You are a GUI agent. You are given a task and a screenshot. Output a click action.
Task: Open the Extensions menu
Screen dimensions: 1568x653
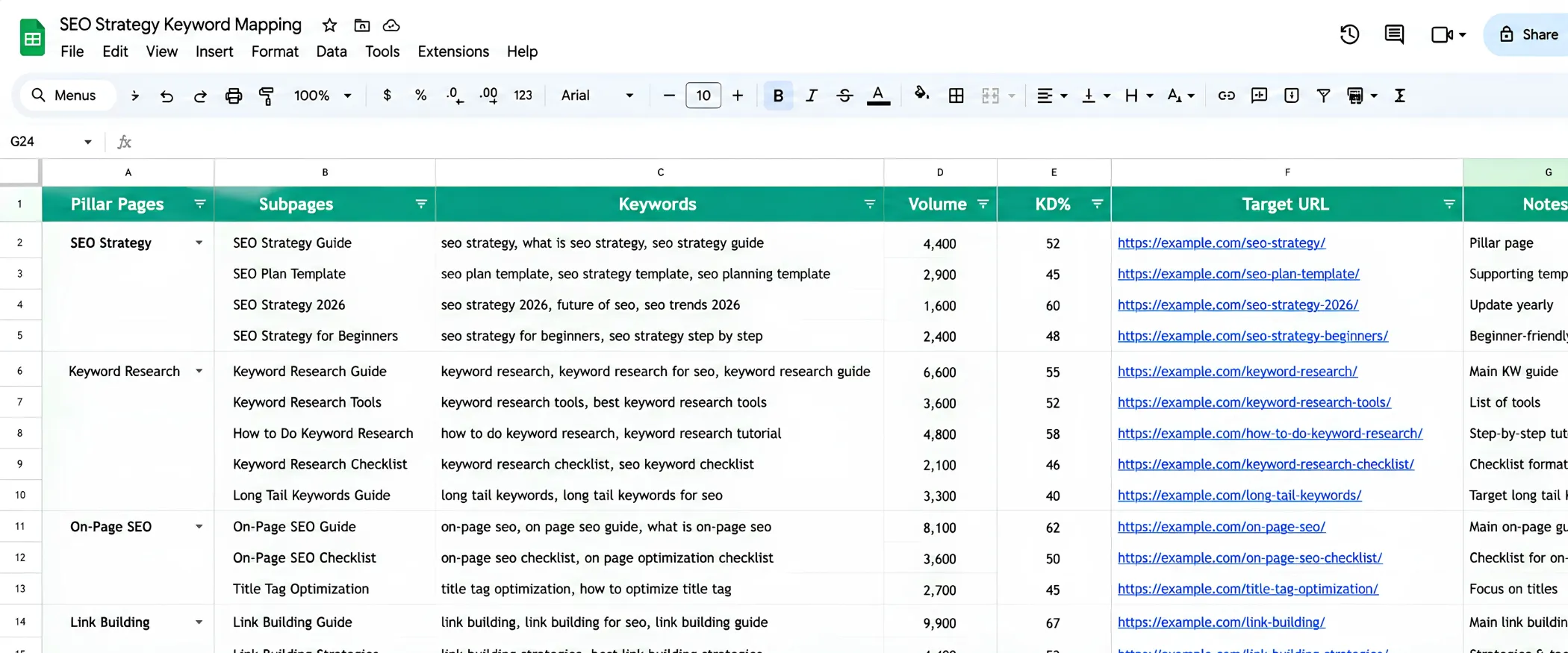453,51
